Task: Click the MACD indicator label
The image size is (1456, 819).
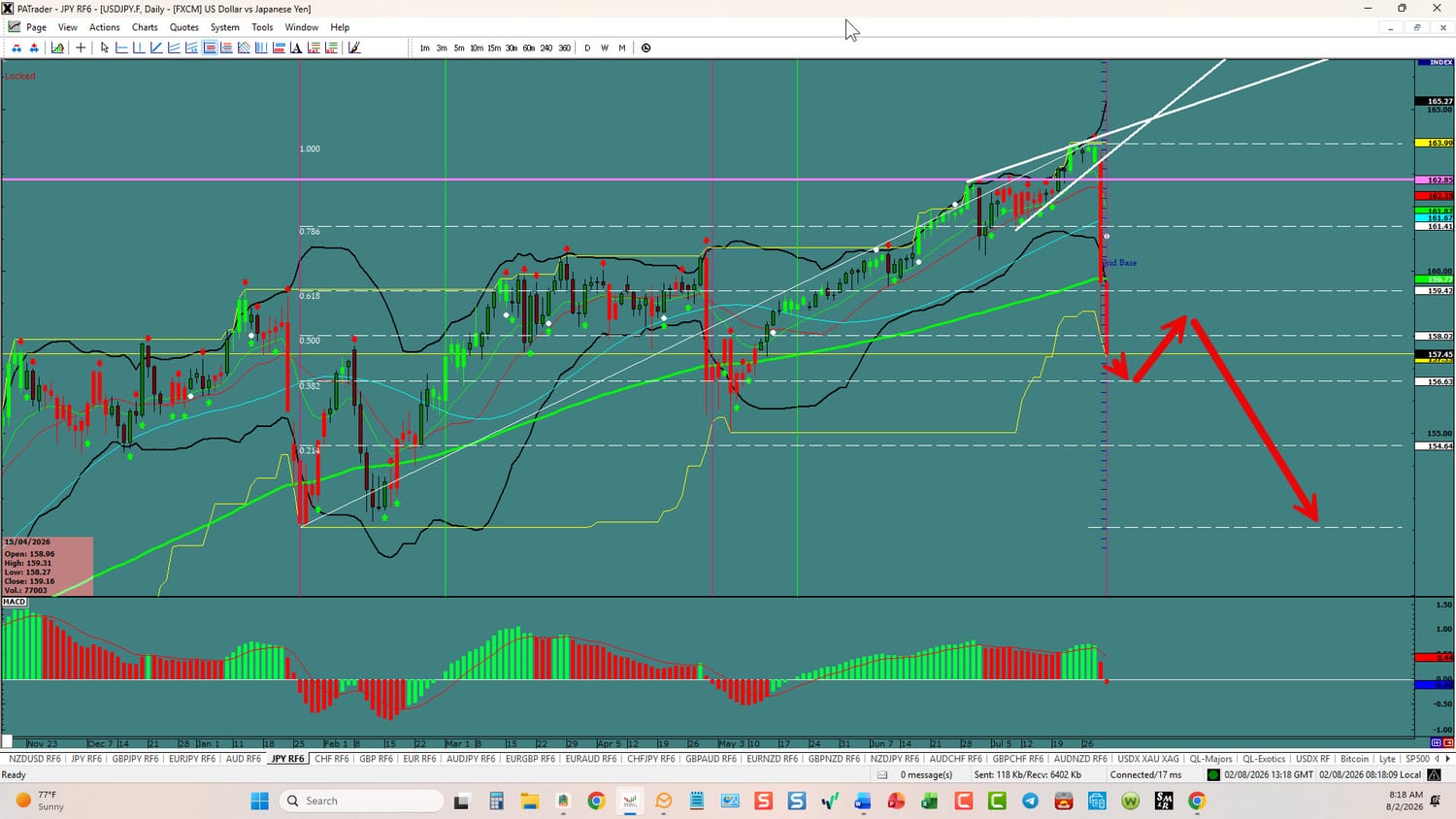Action: (x=15, y=602)
